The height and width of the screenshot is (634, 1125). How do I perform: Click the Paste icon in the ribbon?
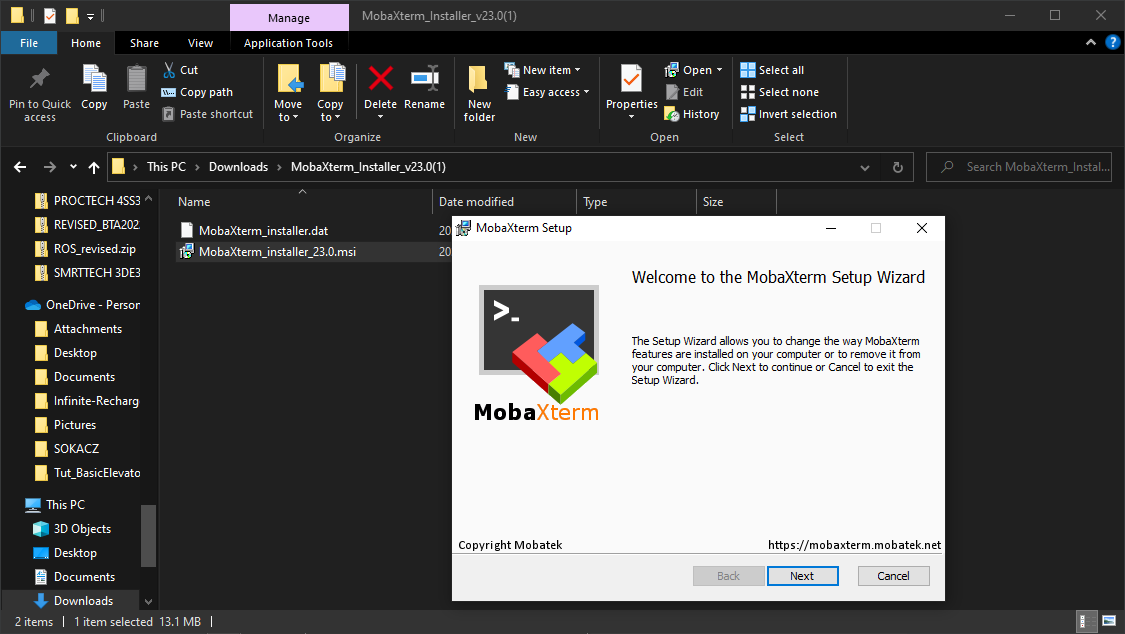pos(136,80)
